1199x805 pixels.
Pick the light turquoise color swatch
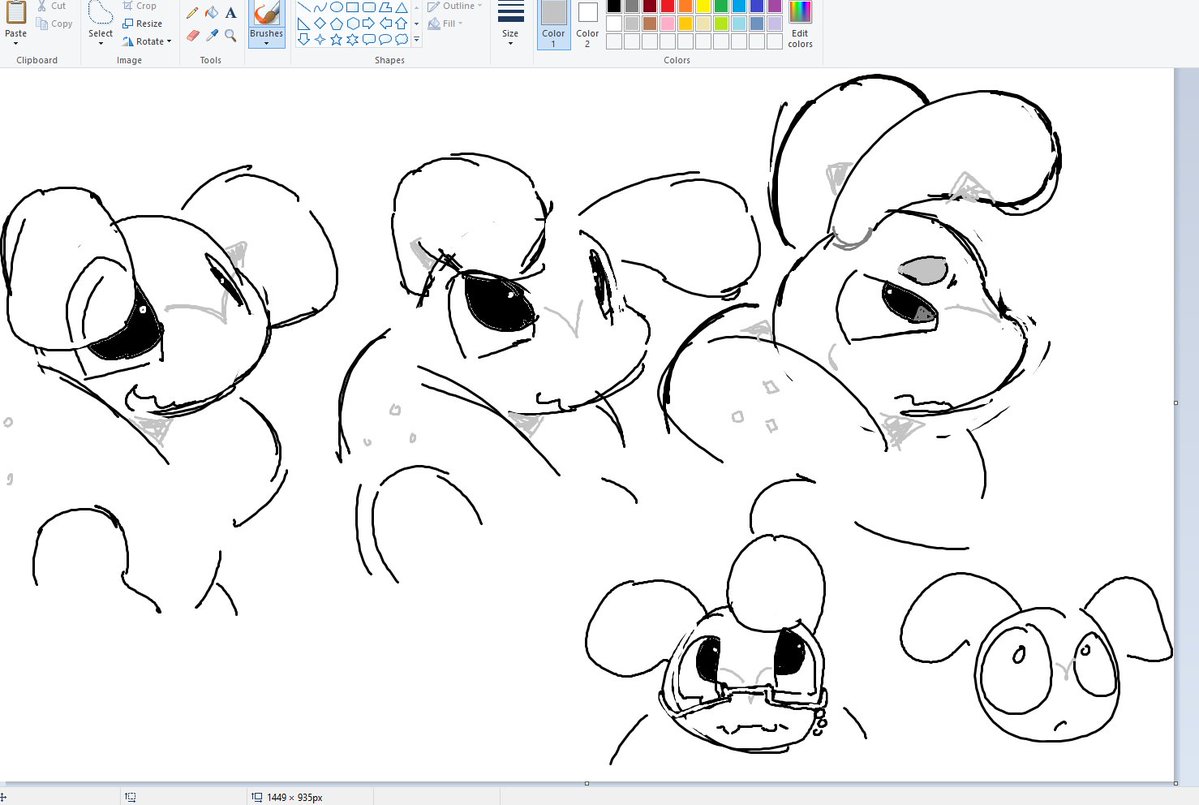(x=739, y=24)
